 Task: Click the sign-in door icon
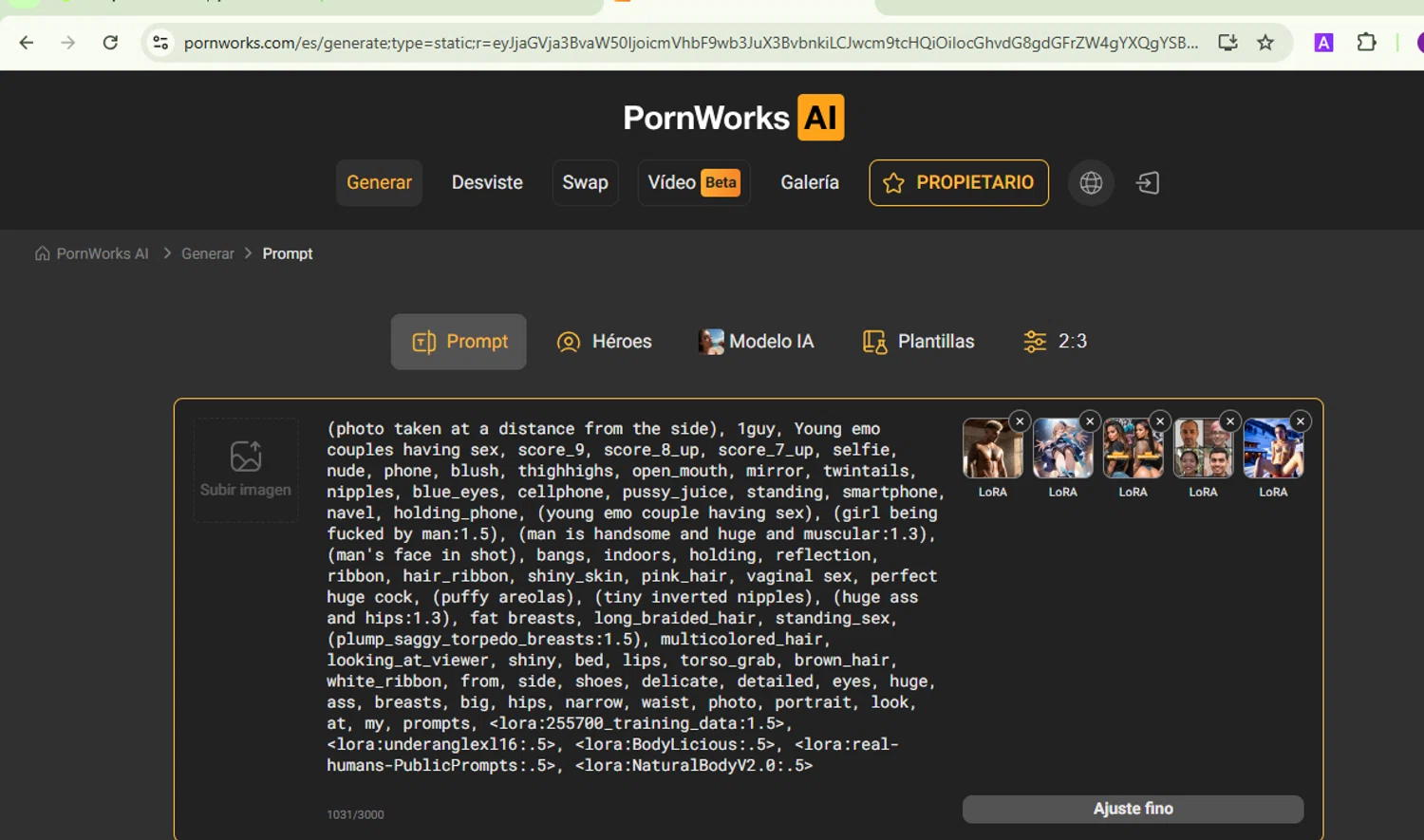1148,183
